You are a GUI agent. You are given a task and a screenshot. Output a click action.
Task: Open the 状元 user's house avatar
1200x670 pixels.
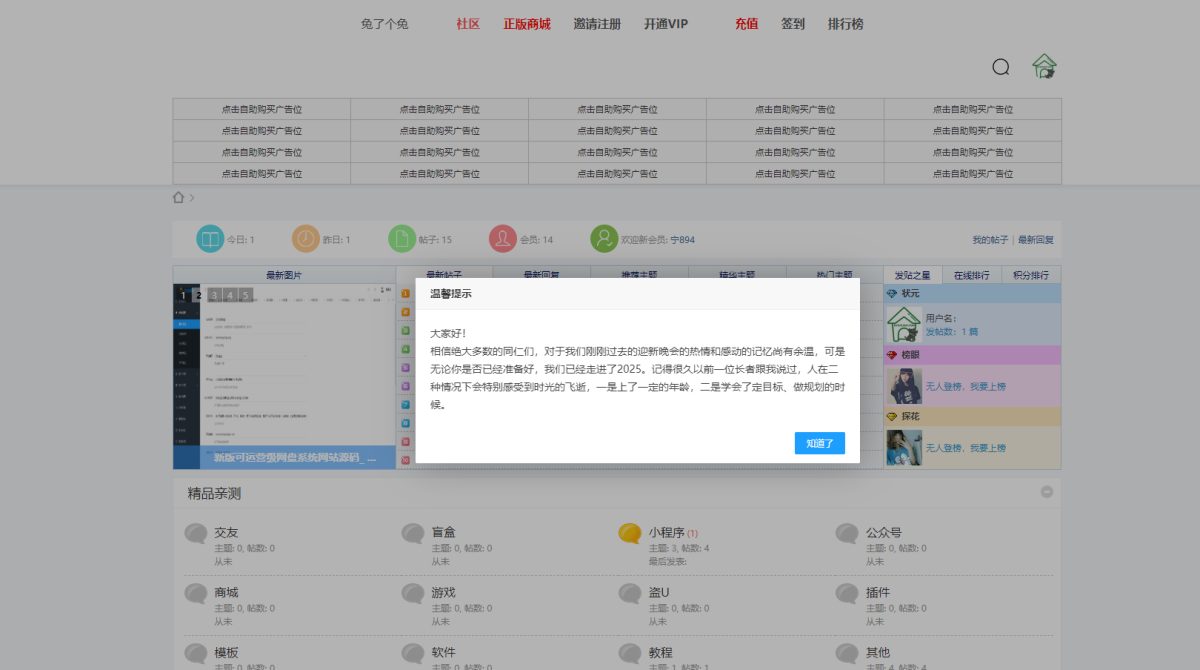tap(904, 324)
